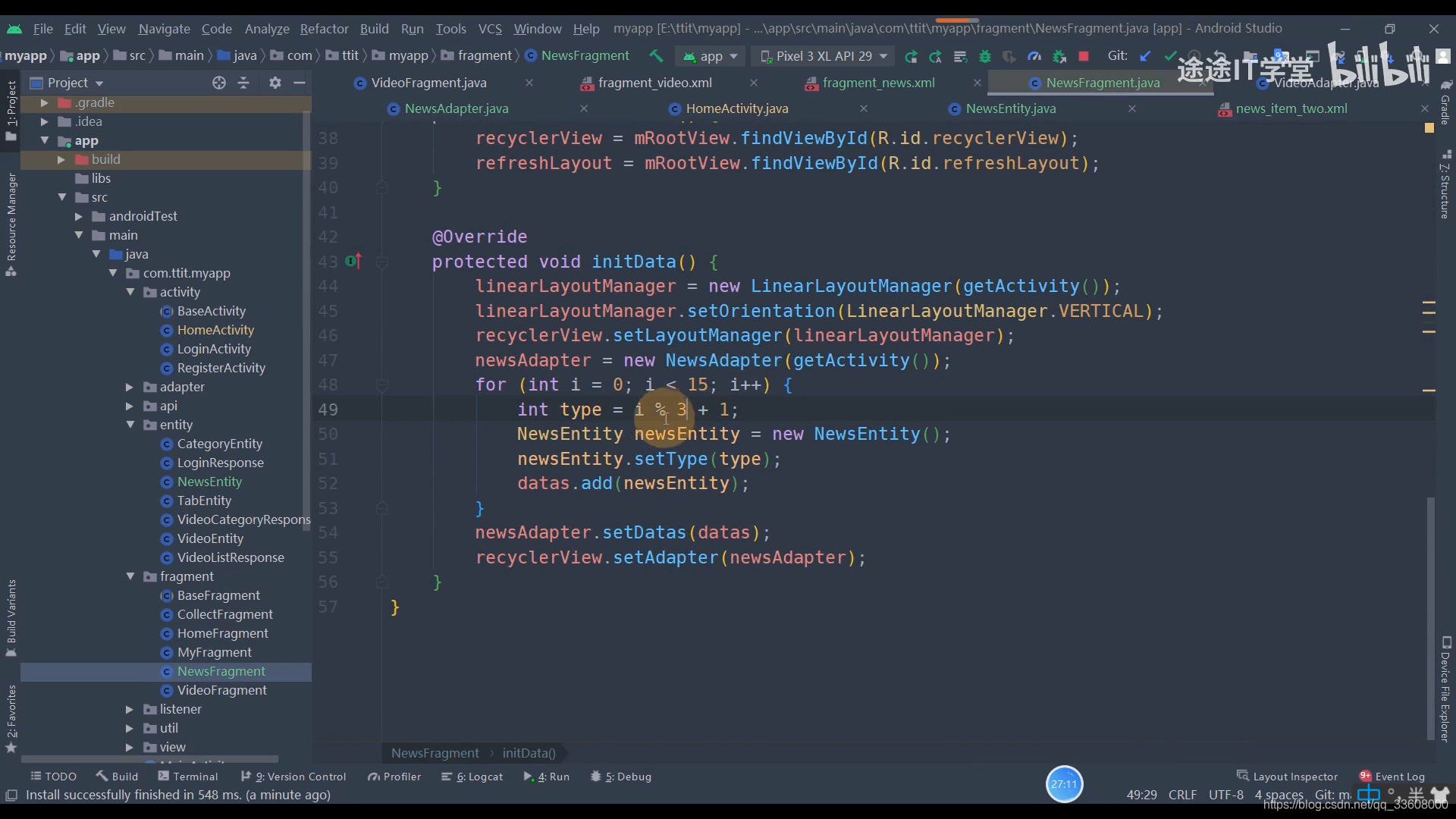
Task: Click the Debug app bug icon
Action: (x=984, y=56)
